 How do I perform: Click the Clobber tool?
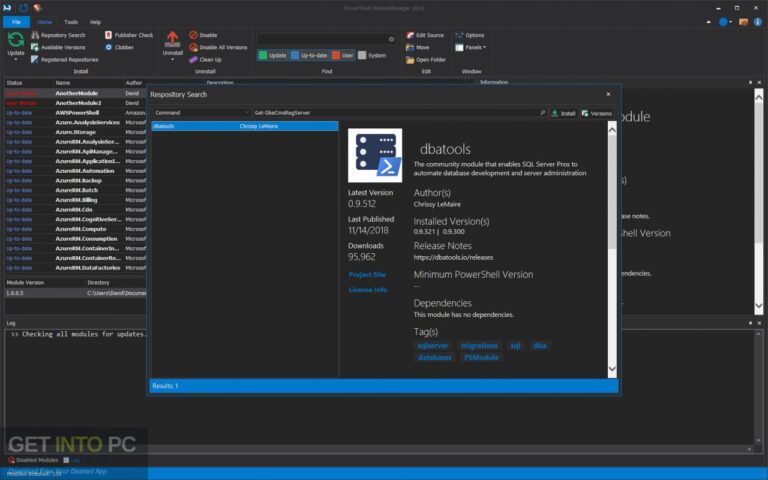pyautogui.click(x=120, y=48)
